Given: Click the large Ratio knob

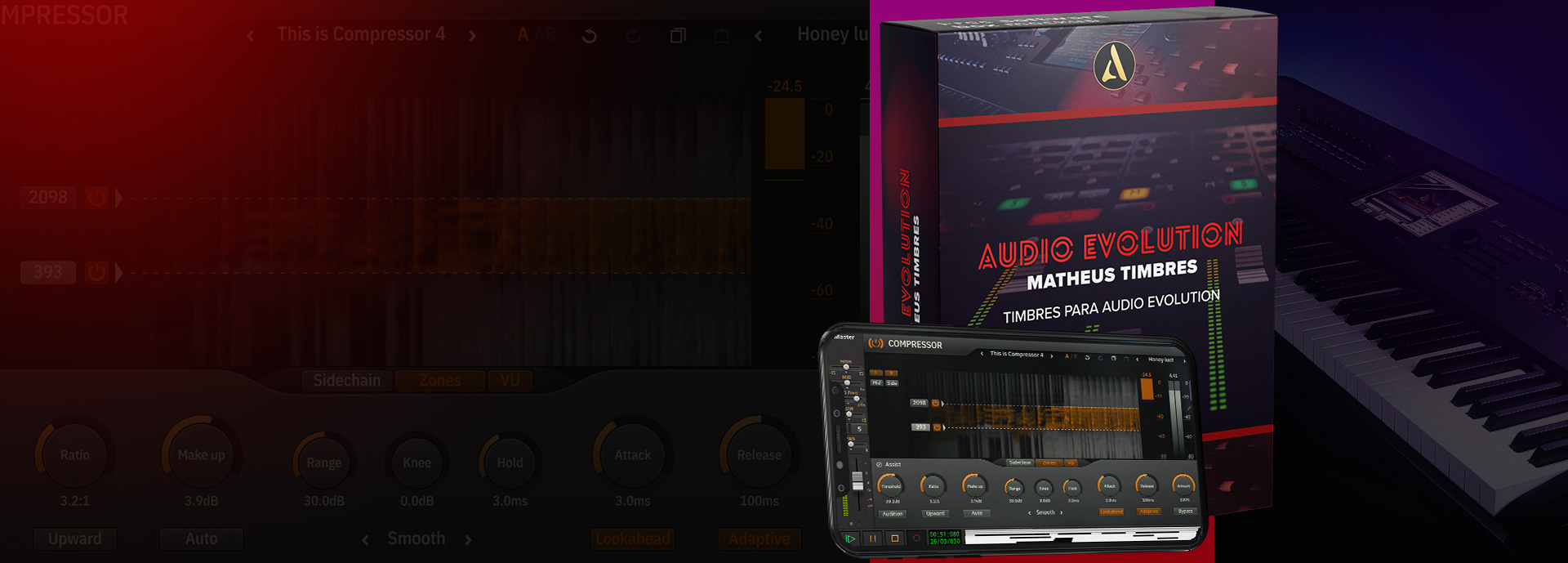Looking at the screenshot, I should click(x=74, y=455).
